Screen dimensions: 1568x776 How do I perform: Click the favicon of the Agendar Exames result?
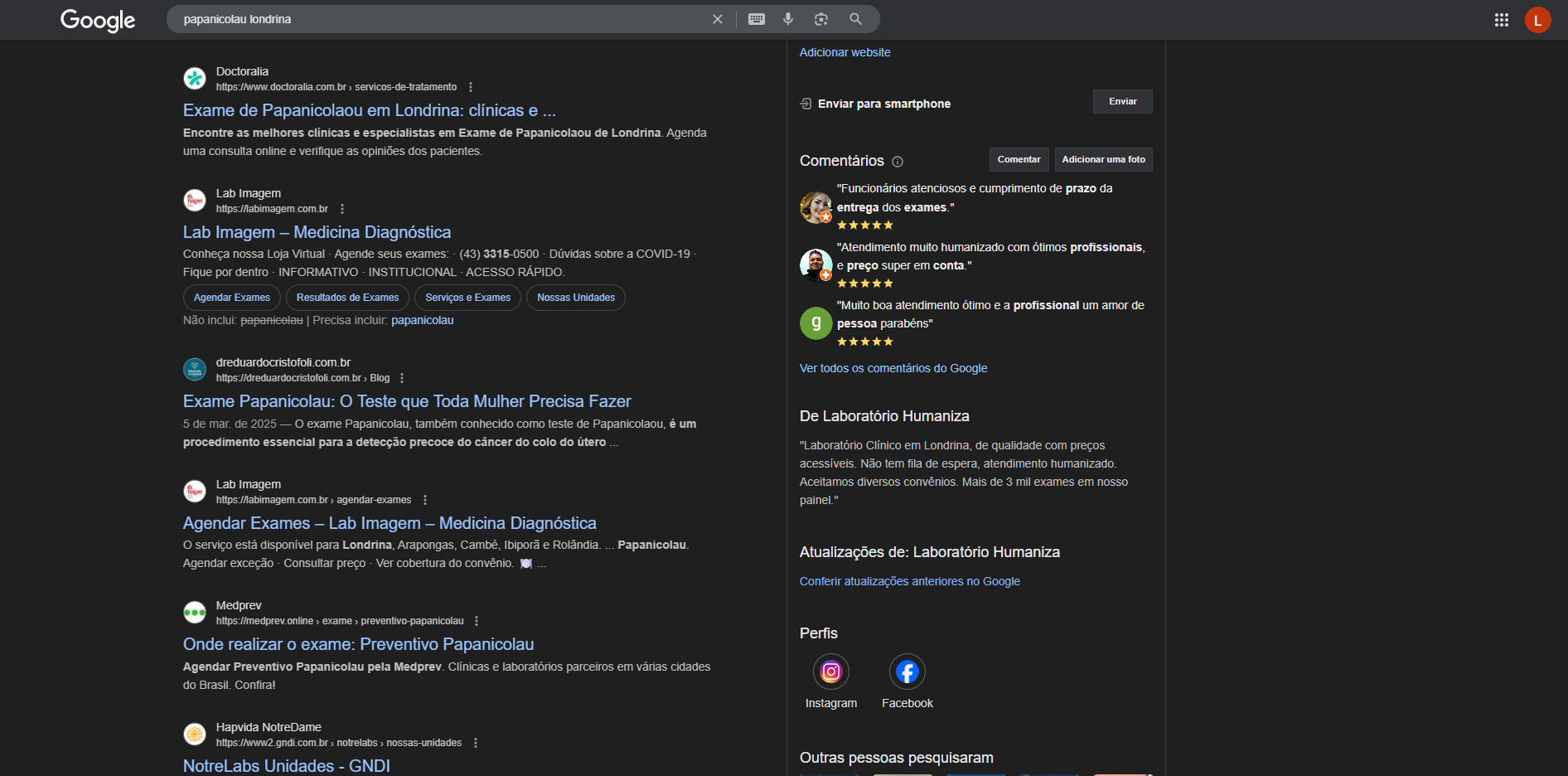point(195,492)
